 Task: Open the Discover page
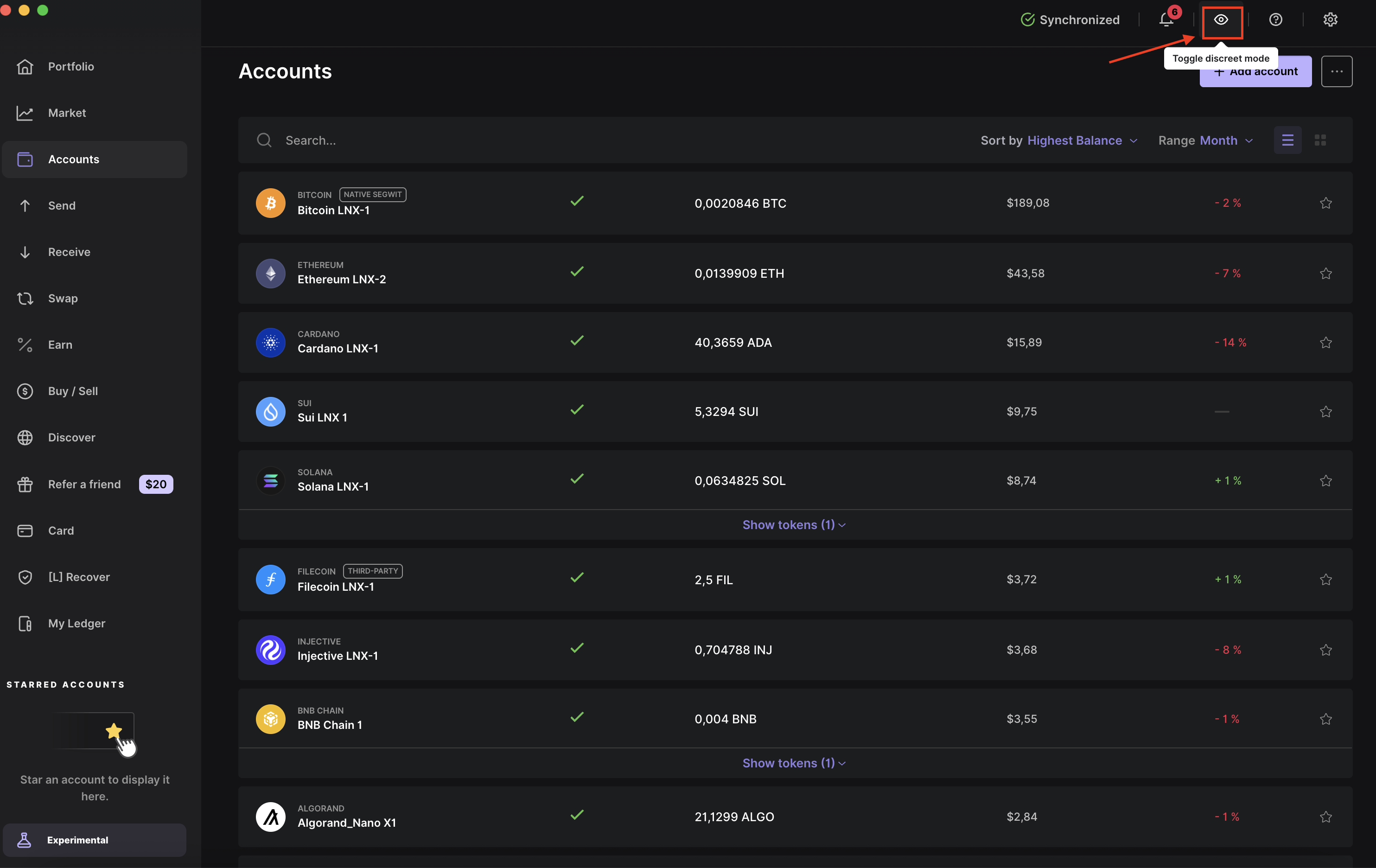click(71, 437)
